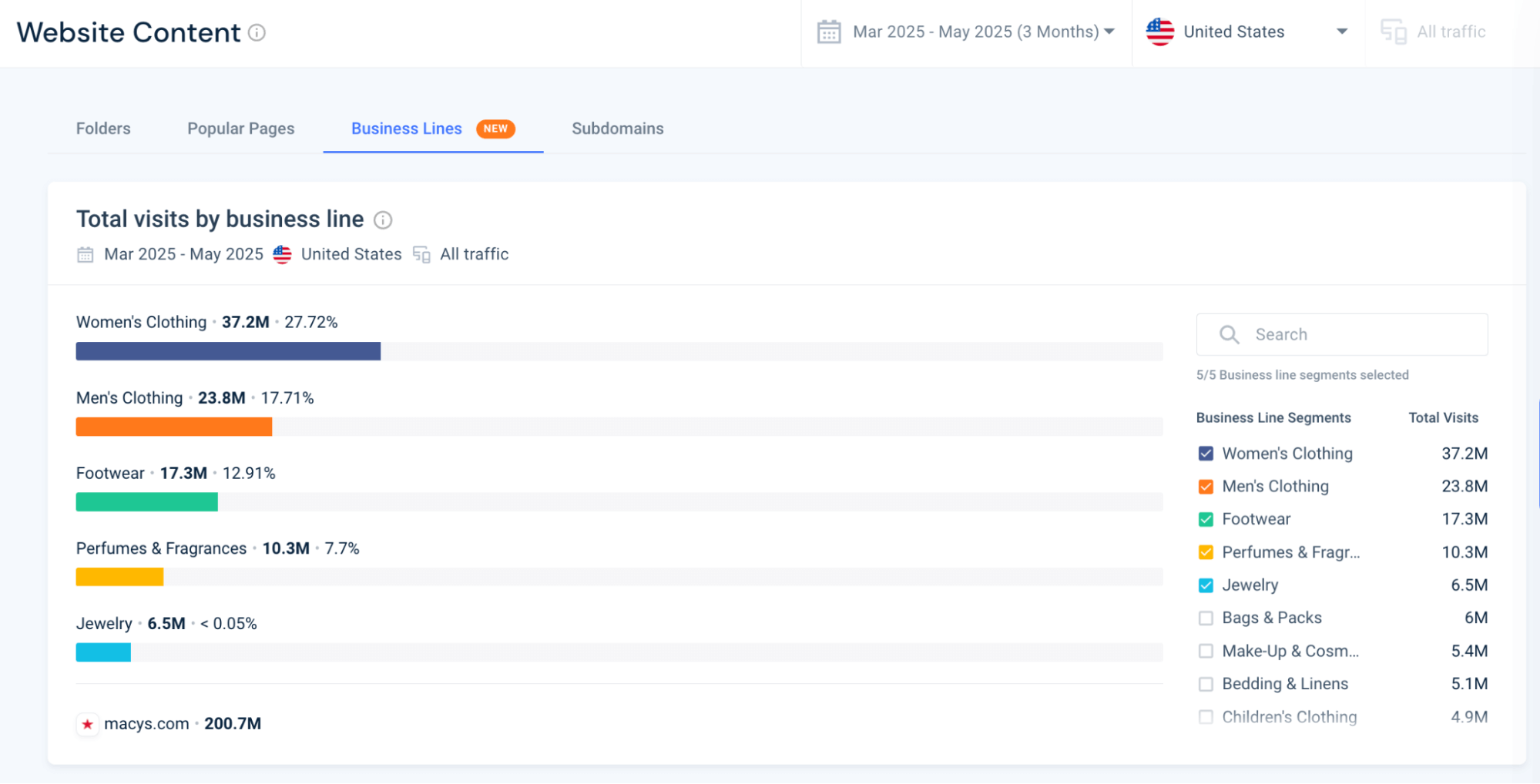1540x784 pixels.
Task: Click the search magnifier icon
Action: [x=1229, y=334]
